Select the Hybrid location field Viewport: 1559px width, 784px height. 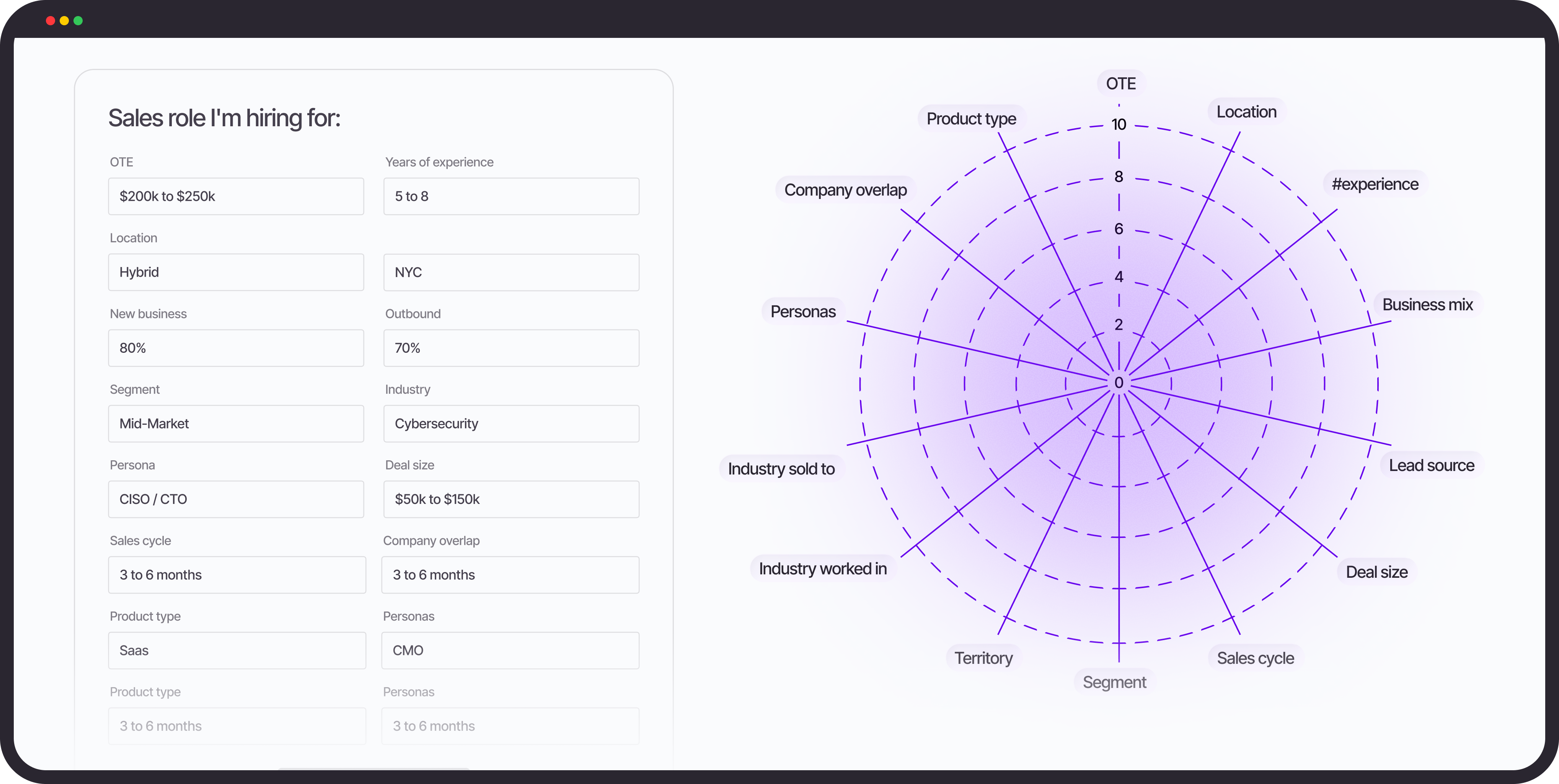coord(235,272)
